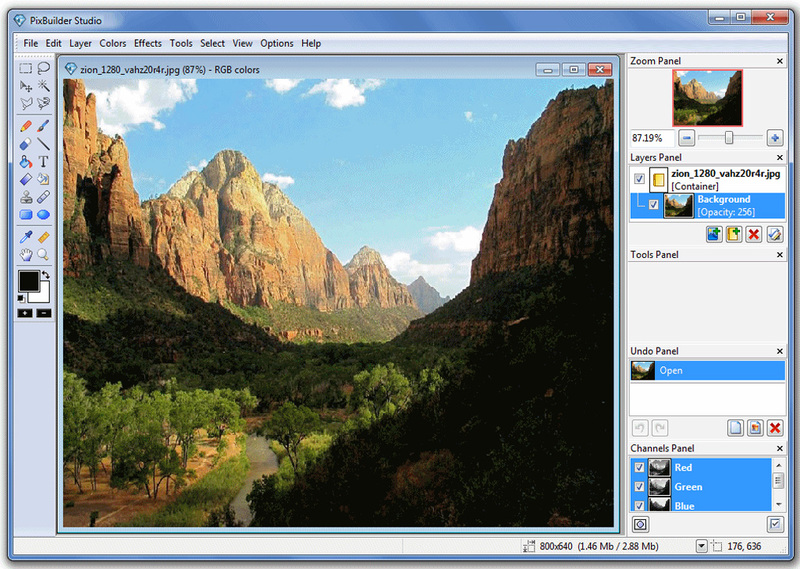Click the zoom in plus button
The image size is (800, 569).
pos(775,138)
